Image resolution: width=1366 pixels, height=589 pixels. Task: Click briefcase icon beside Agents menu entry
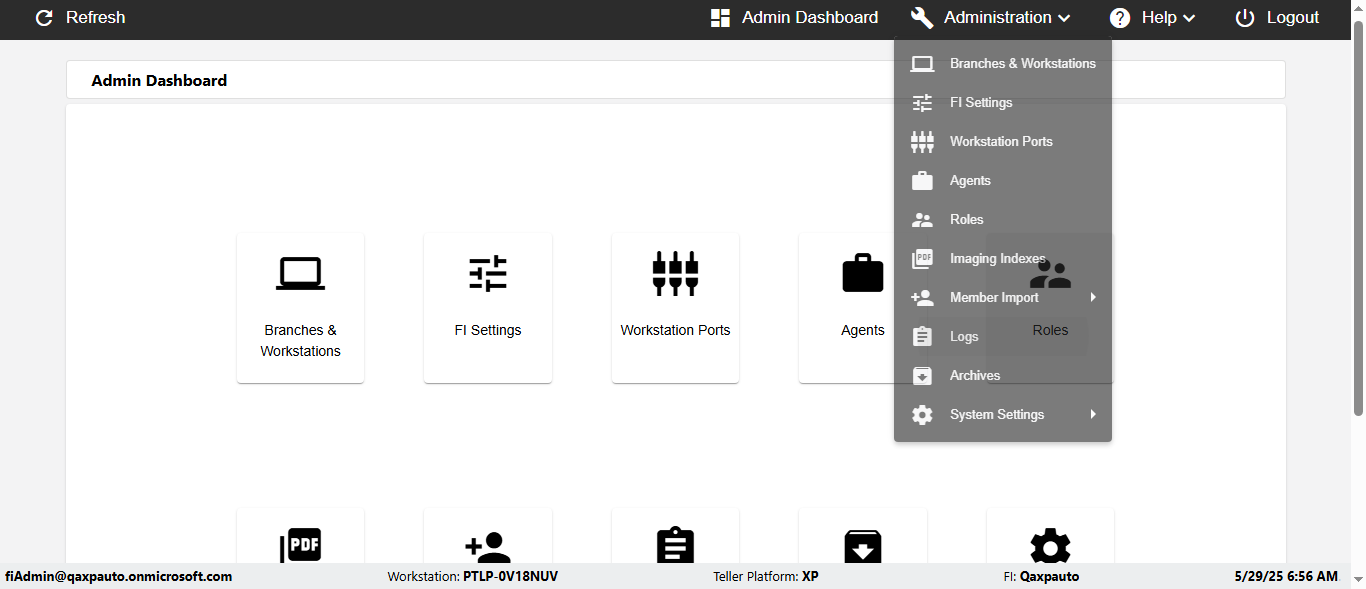tap(922, 181)
